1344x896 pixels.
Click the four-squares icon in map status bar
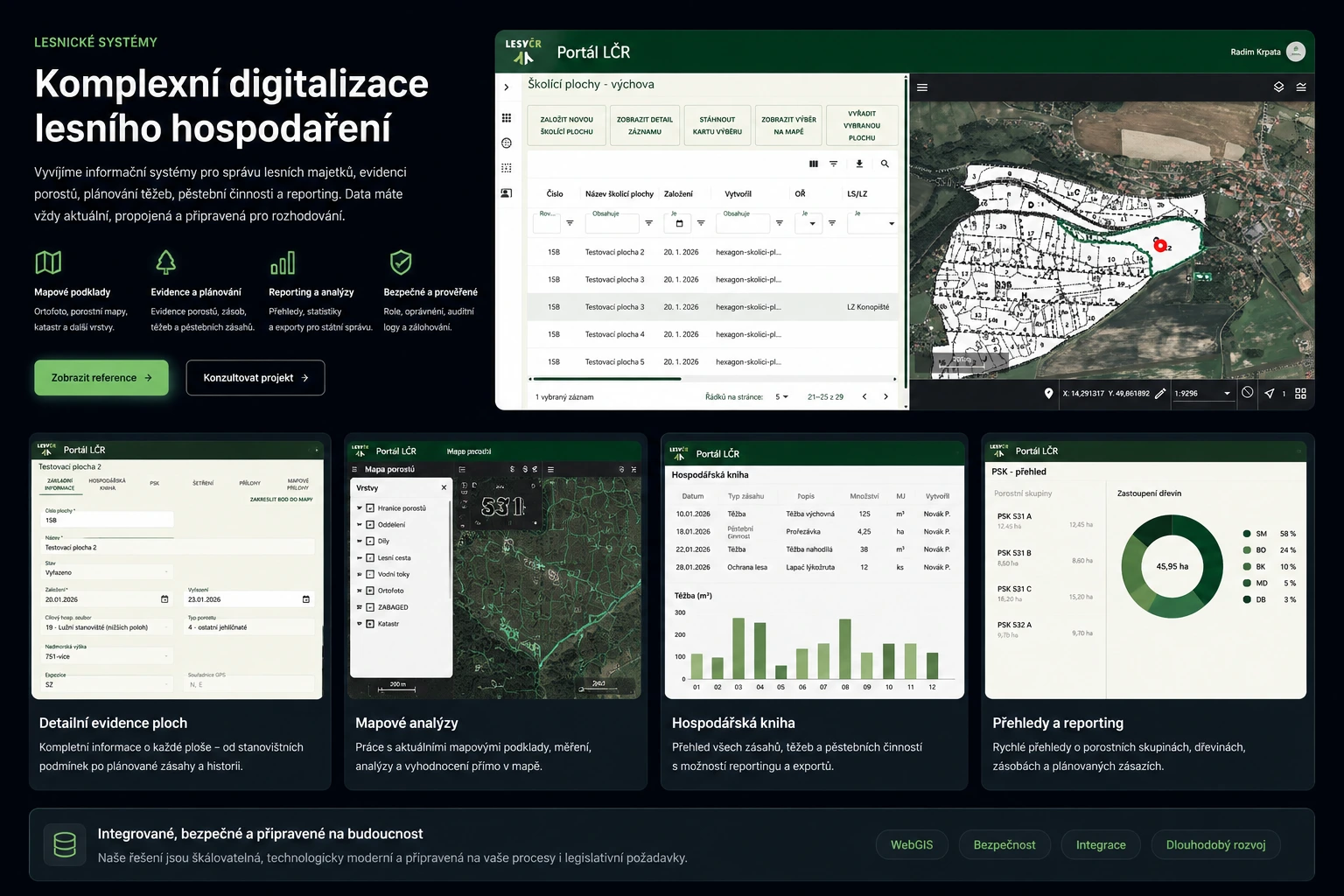click(x=1301, y=394)
